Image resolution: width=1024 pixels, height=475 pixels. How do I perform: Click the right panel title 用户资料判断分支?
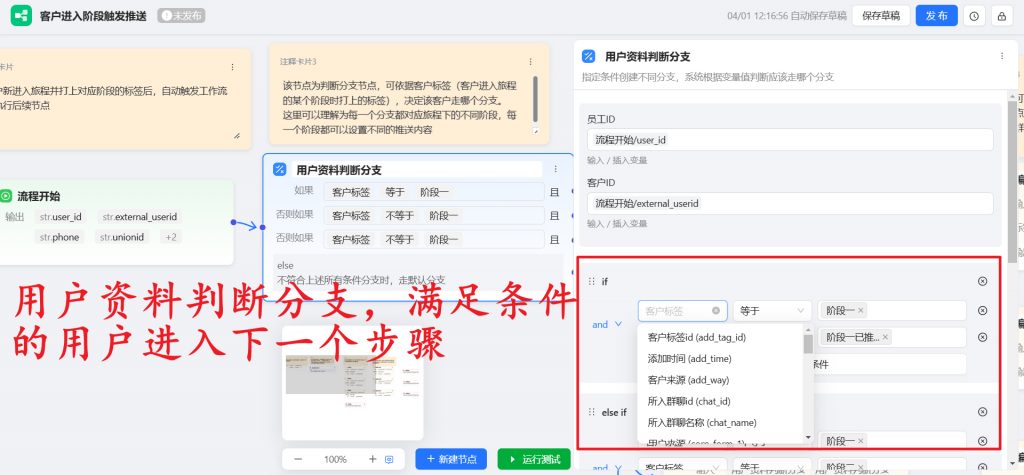coord(647,57)
